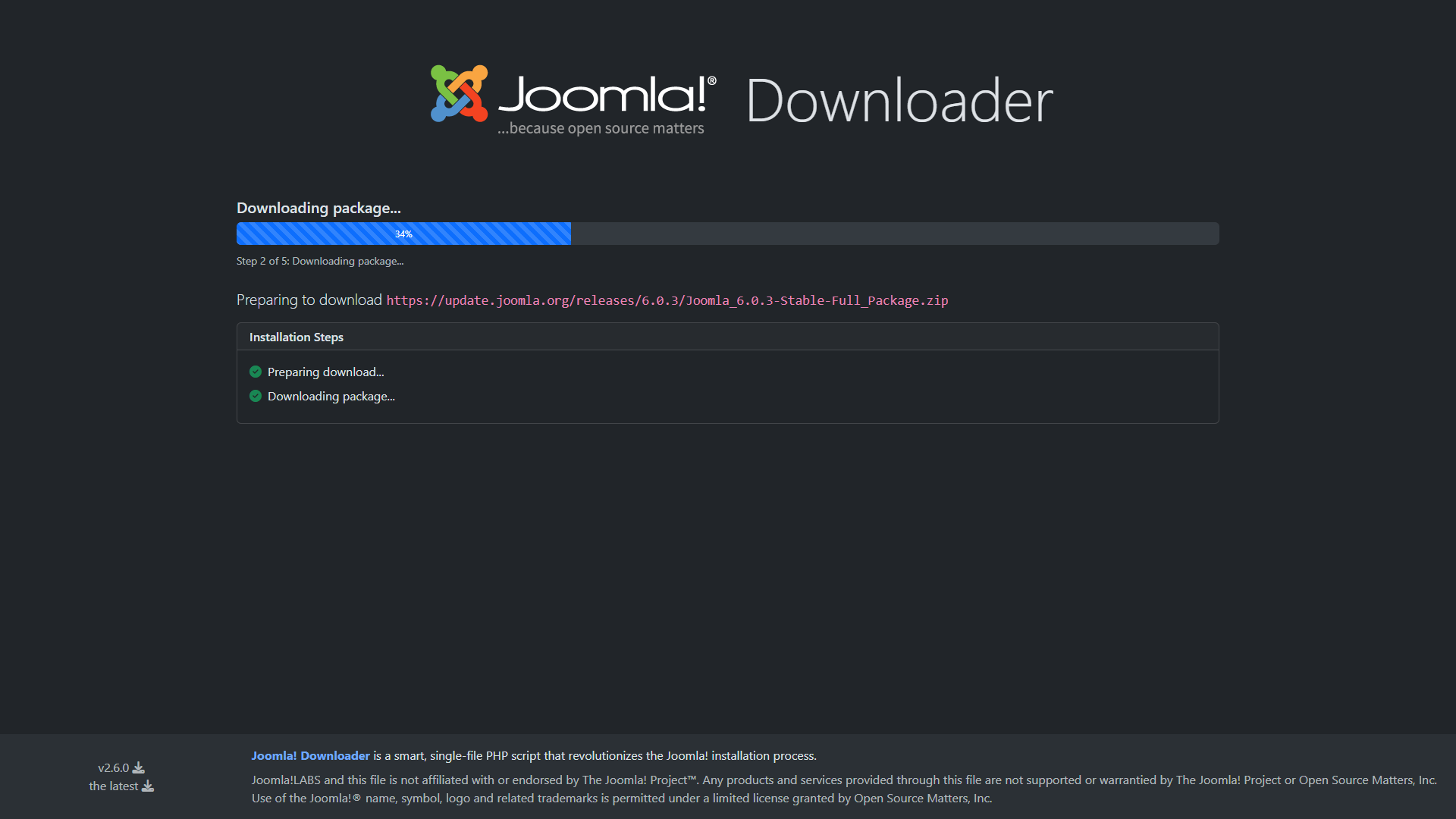Click the v2.6.0 version link text
This screenshot has height=819, width=1456.
[113, 768]
